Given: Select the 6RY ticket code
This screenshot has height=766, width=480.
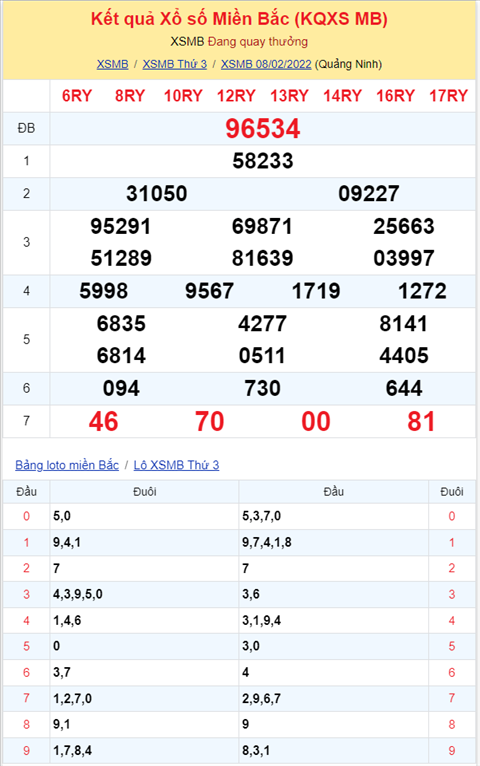Looking at the screenshot, I should point(77,96).
